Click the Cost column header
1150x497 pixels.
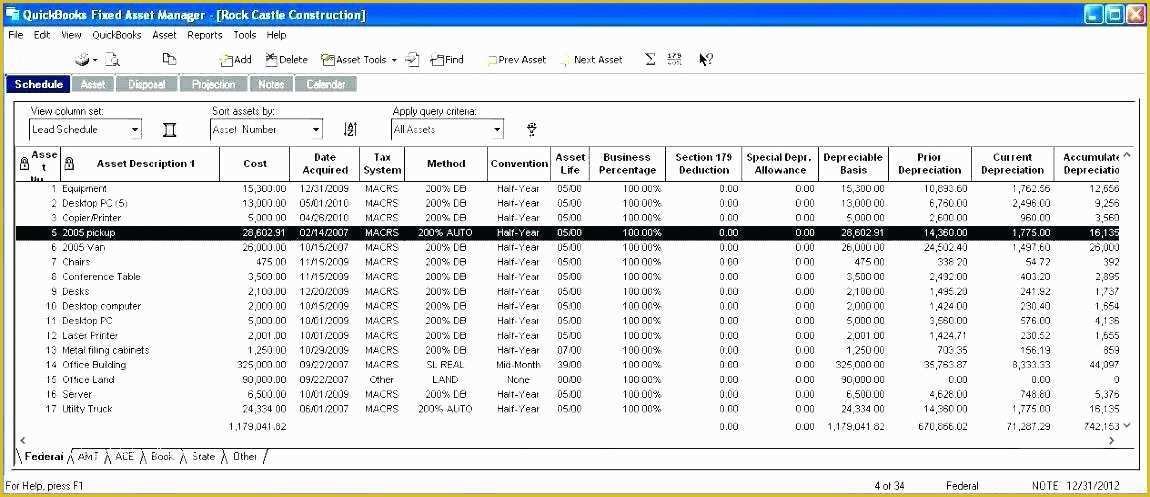(255, 164)
